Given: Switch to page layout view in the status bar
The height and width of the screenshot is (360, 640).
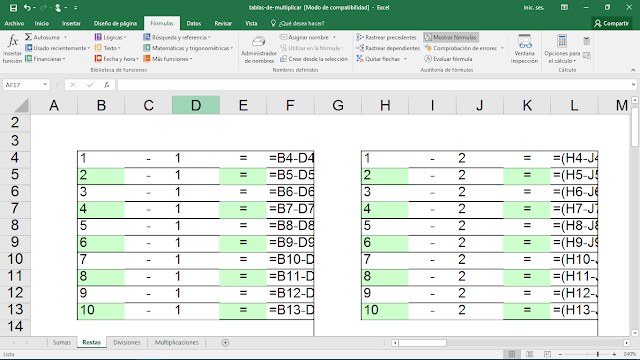Looking at the screenshot, I should [x=529, y=354].
